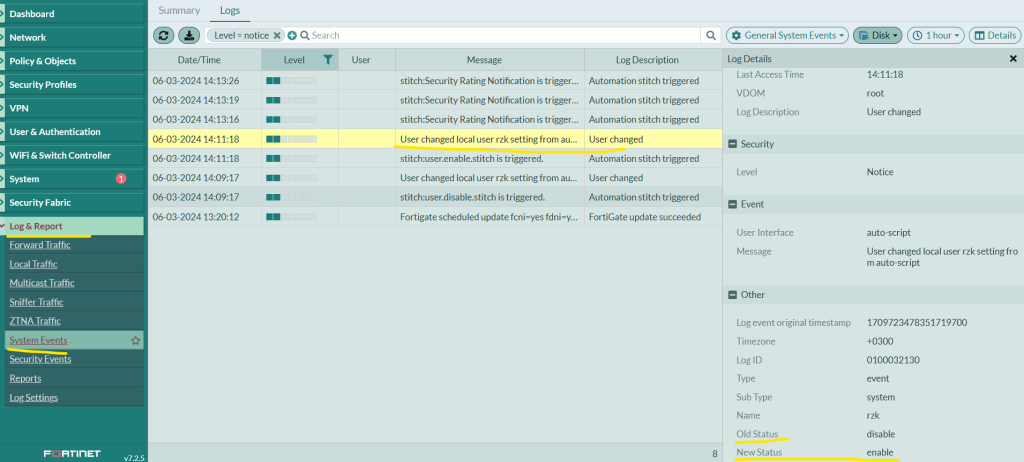The image size is (1024, 462).
Task: Click the Old Status disable value
Action: tap(880, 434)
